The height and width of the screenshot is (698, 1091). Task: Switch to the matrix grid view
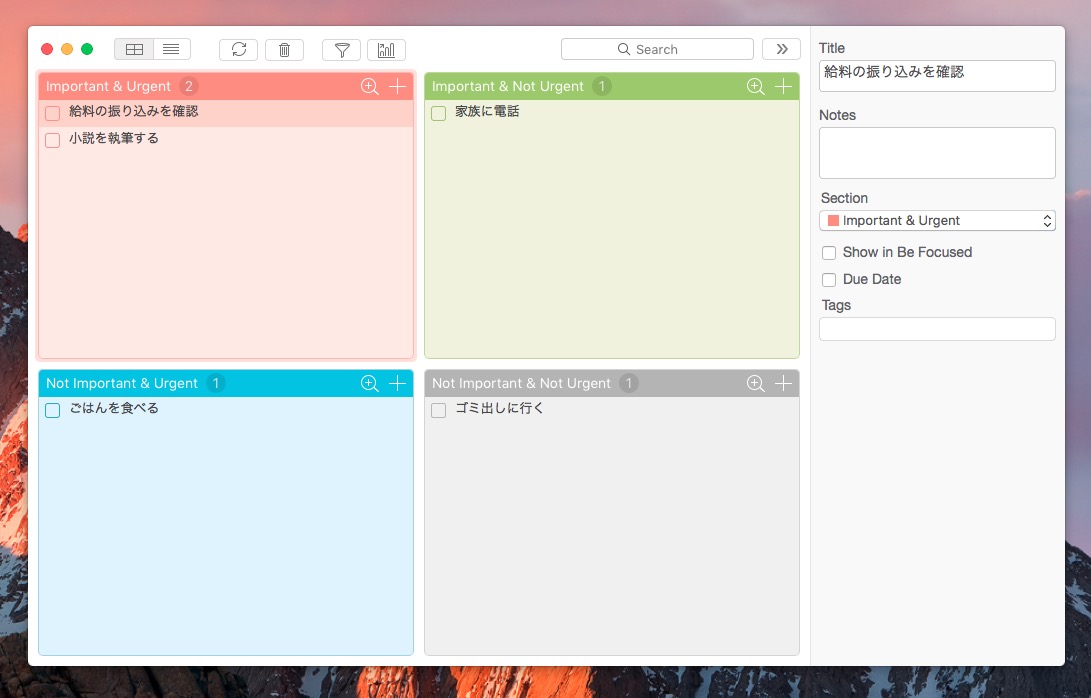[x=134, y=49]
